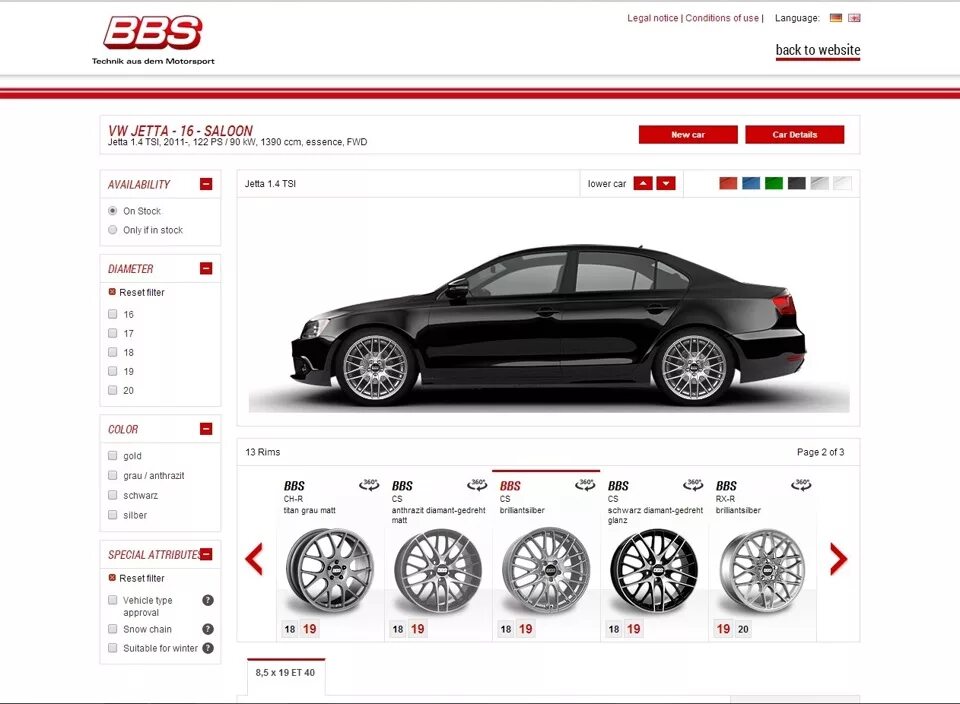
Task: Open 360° view for CS brilliantsilber
Action: (585, 485)
